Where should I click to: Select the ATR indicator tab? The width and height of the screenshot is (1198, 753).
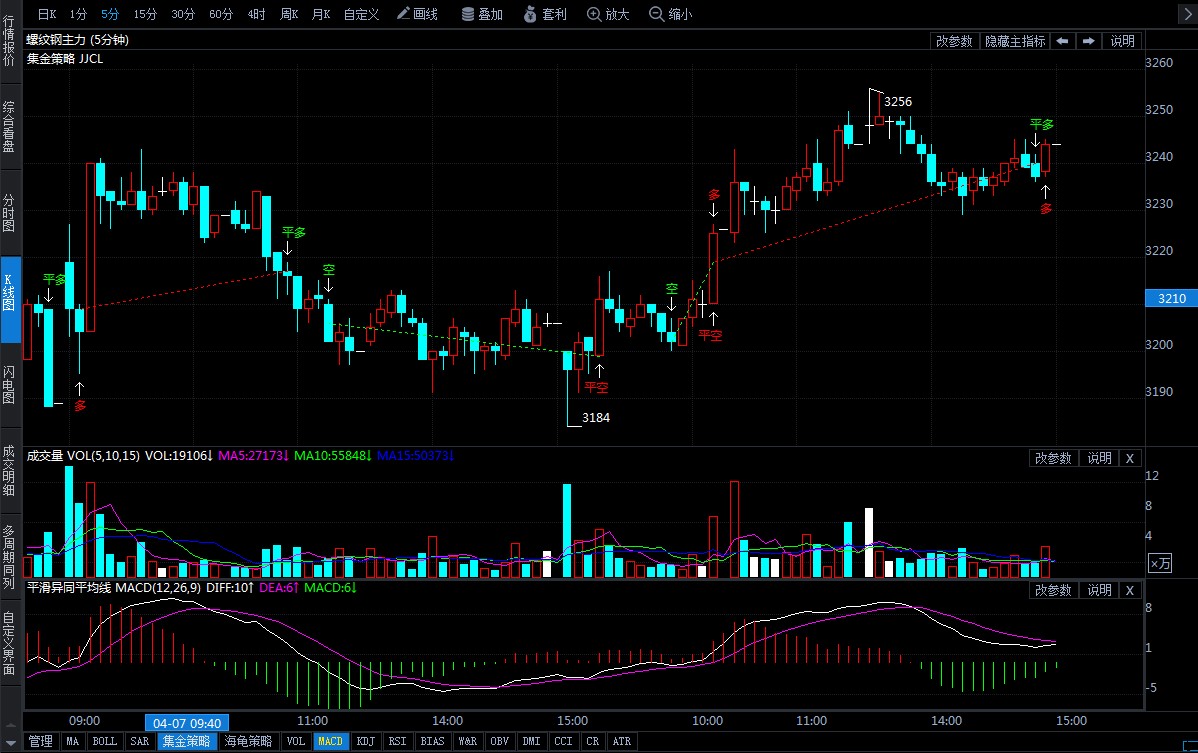(622, 742)
